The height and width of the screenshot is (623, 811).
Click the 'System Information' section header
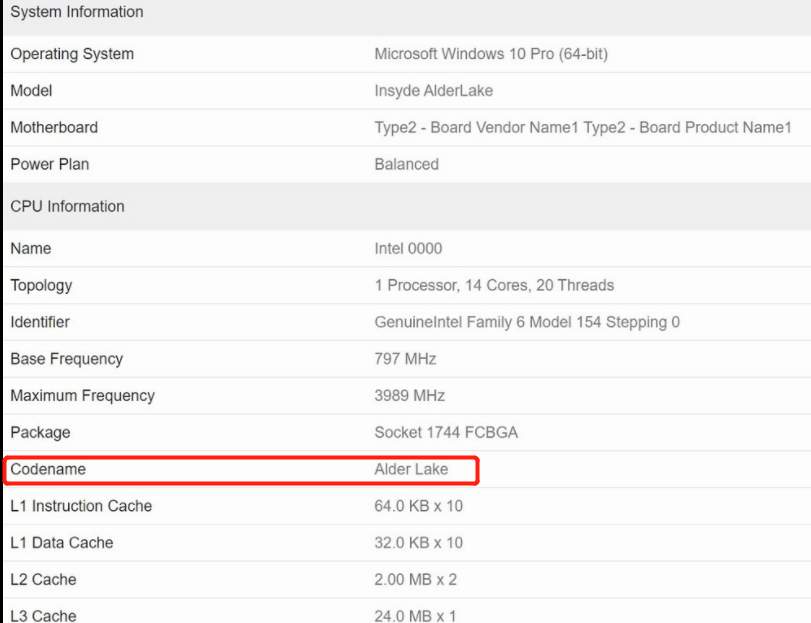click(x=77, y=12)
